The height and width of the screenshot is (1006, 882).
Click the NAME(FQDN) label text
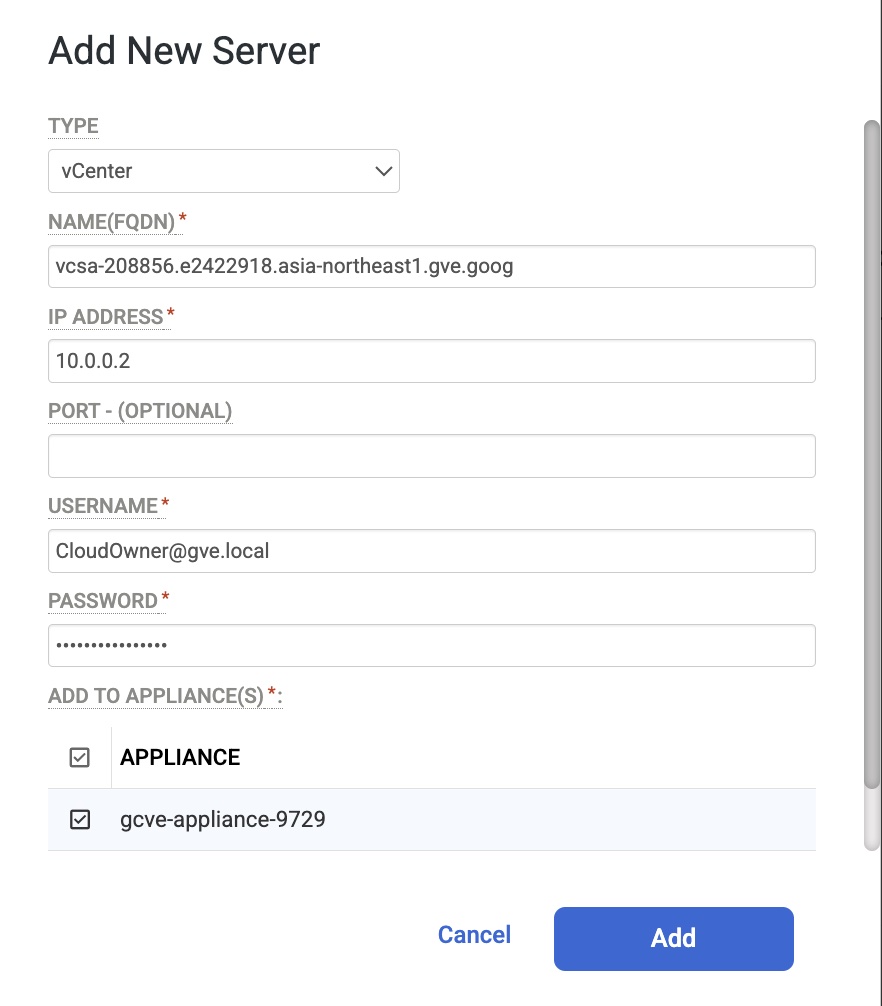111,221
